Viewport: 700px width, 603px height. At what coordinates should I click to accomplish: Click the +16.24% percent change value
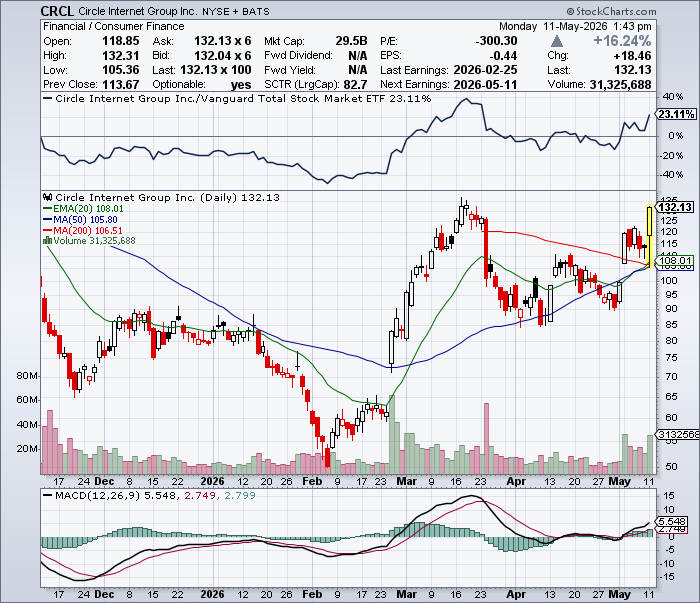(622, 41)
